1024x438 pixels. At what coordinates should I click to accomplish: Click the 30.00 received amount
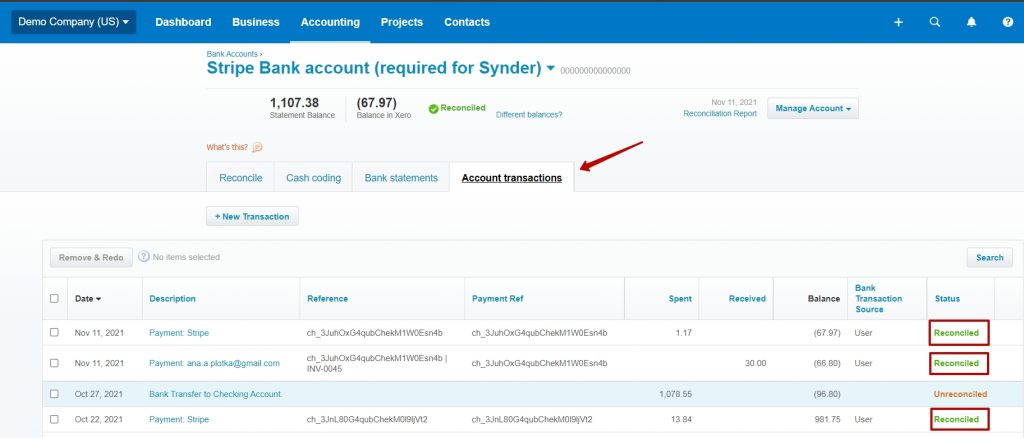(x=755, y=363)
